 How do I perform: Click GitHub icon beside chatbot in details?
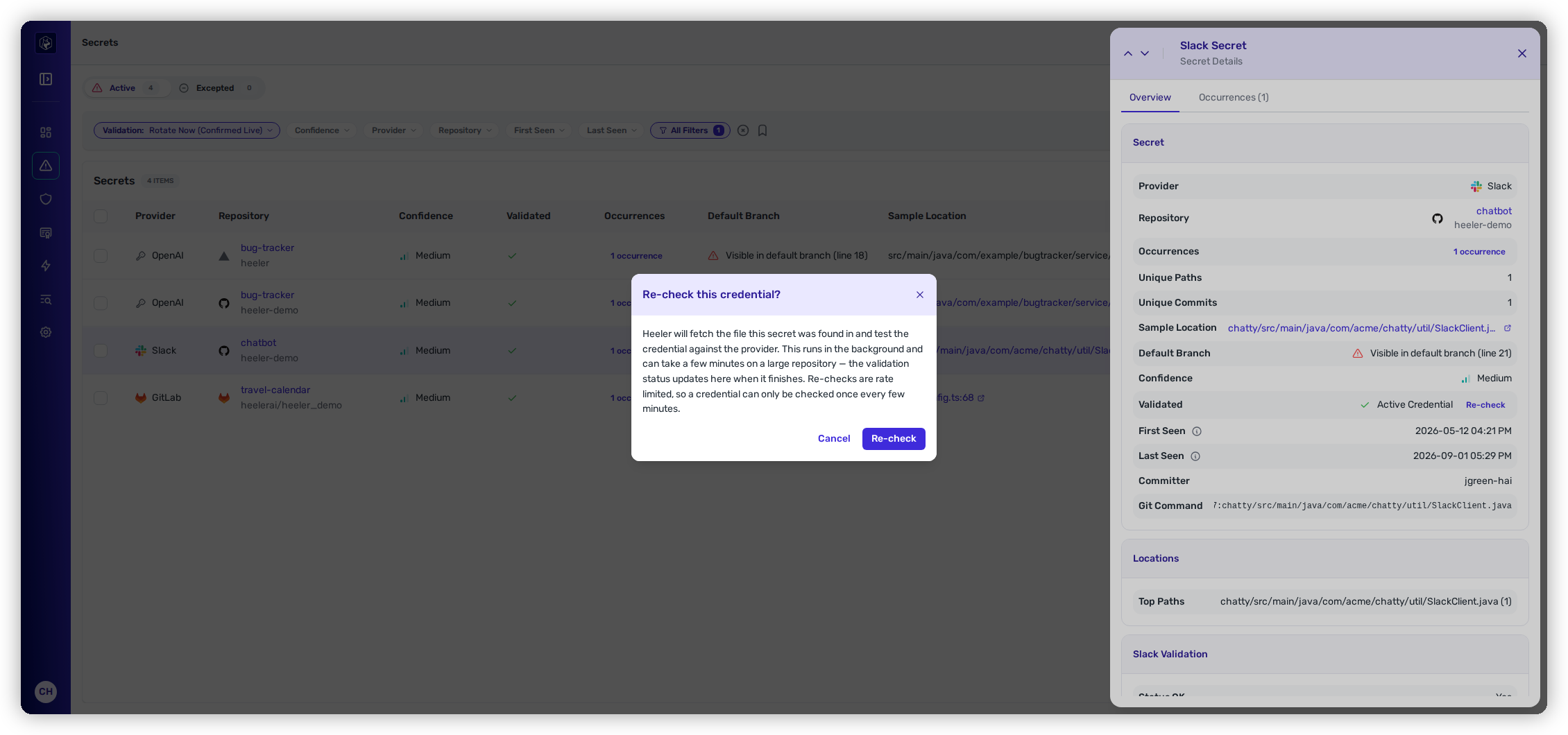(1438, 218)
